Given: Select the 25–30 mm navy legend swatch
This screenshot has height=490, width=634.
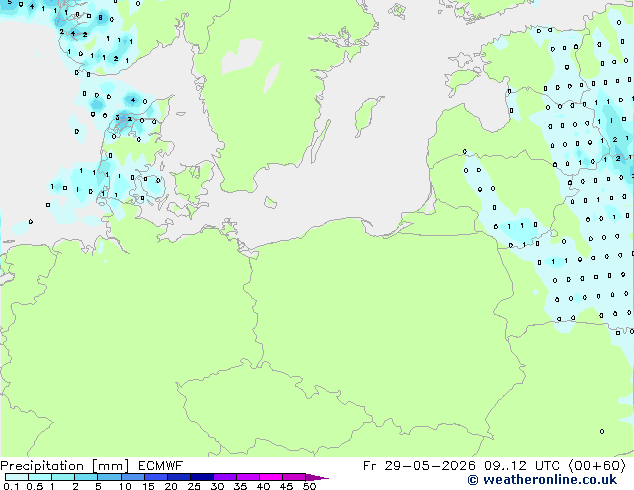Looking at the screenshot, I should pos(201,477).
